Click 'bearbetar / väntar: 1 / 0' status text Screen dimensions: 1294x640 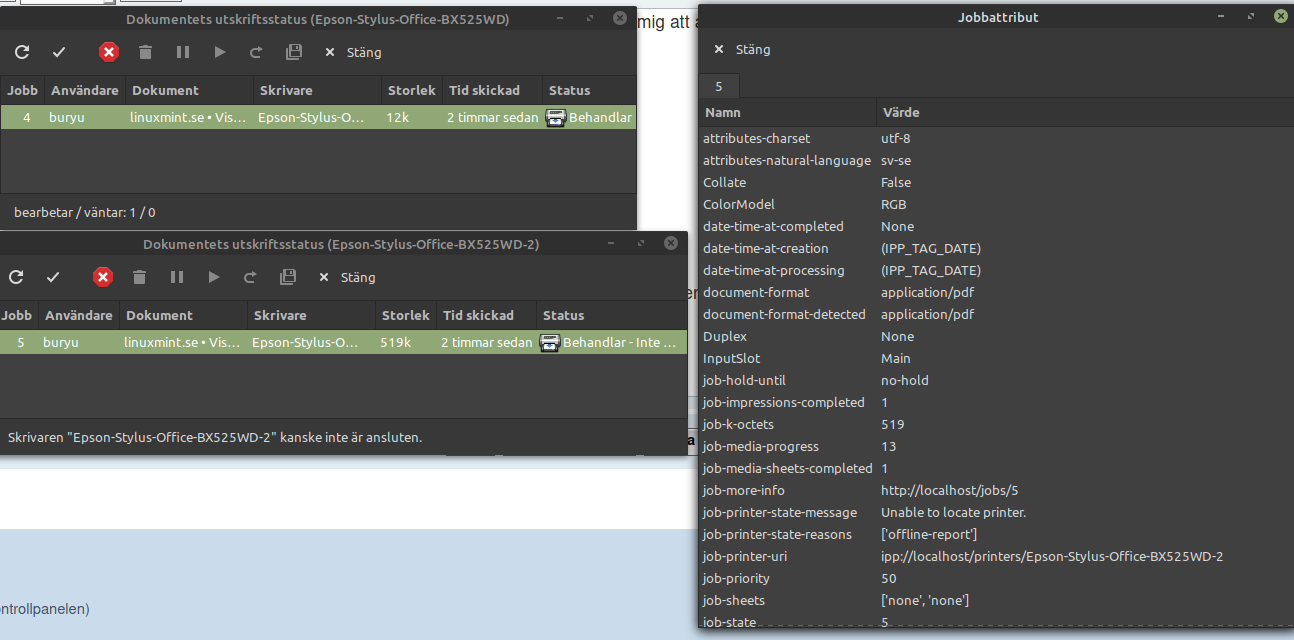click(x=85, y=212)
